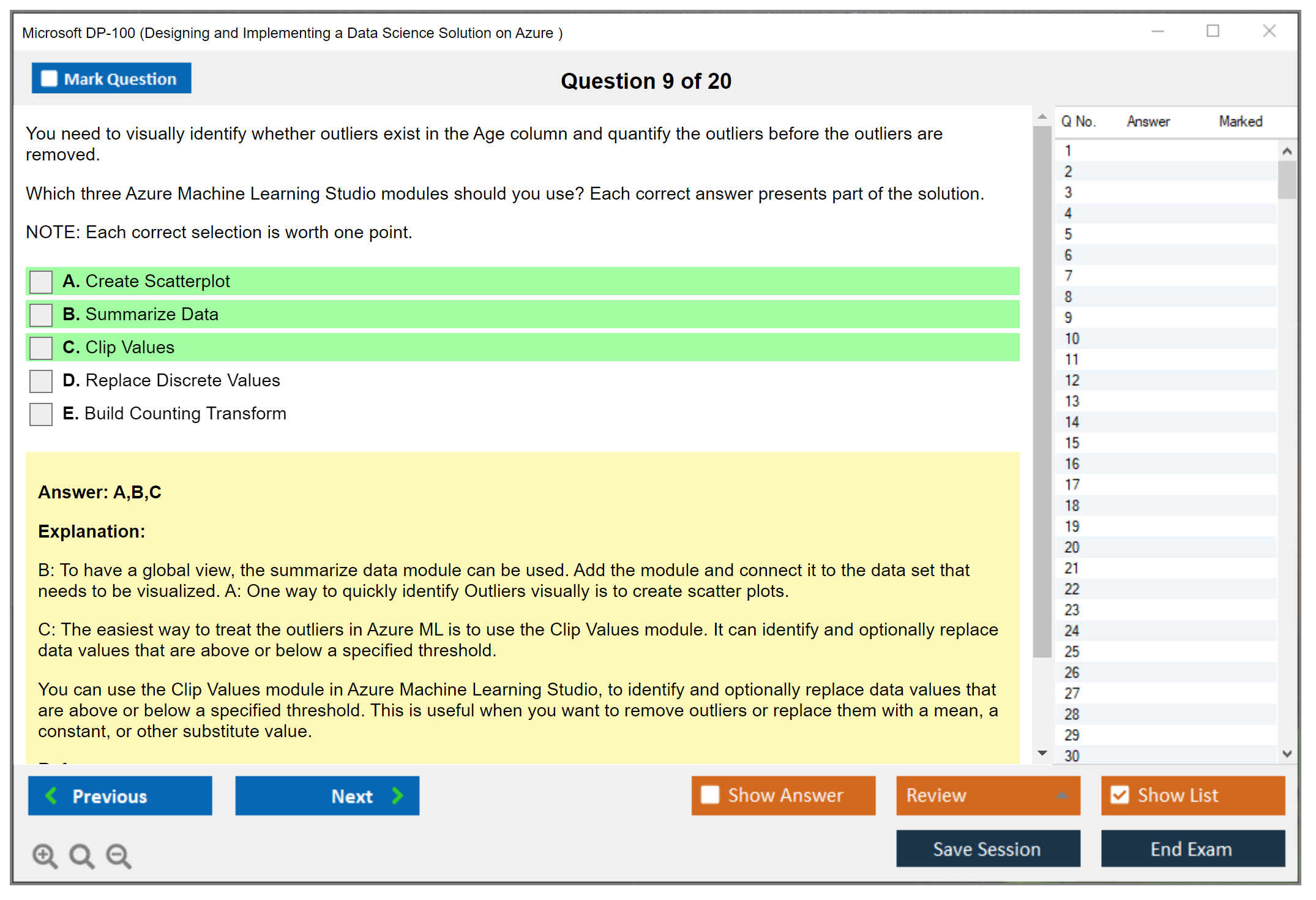Click the reset zoom magnifier icon
This screenshot has height=900, width=1316.
point(81,855)
